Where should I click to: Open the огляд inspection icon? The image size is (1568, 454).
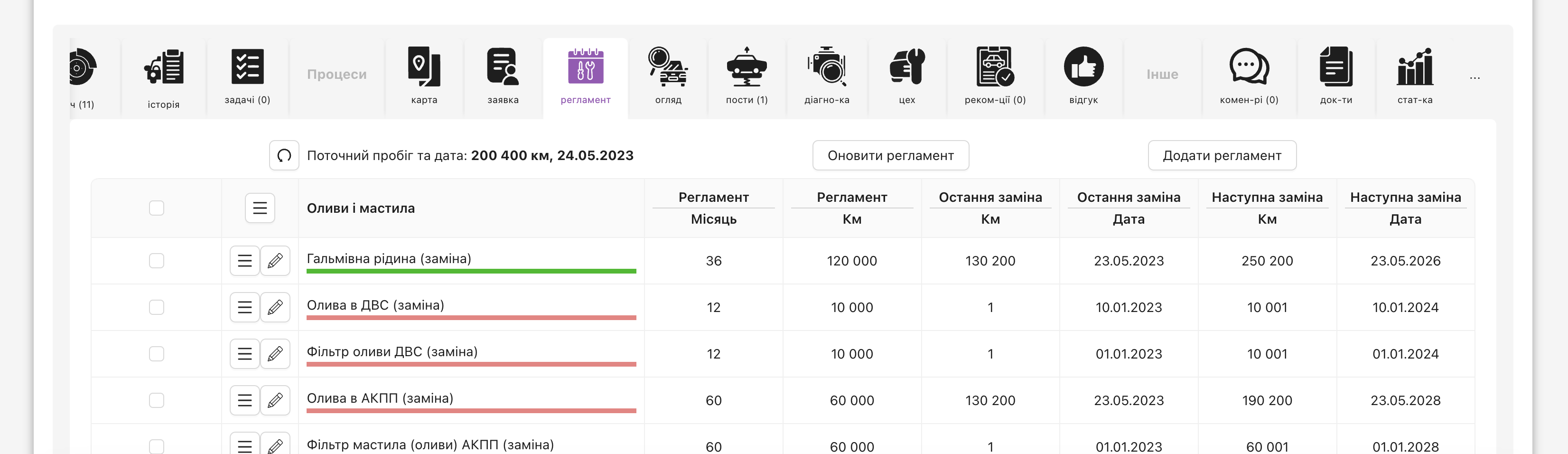[668, 66]
